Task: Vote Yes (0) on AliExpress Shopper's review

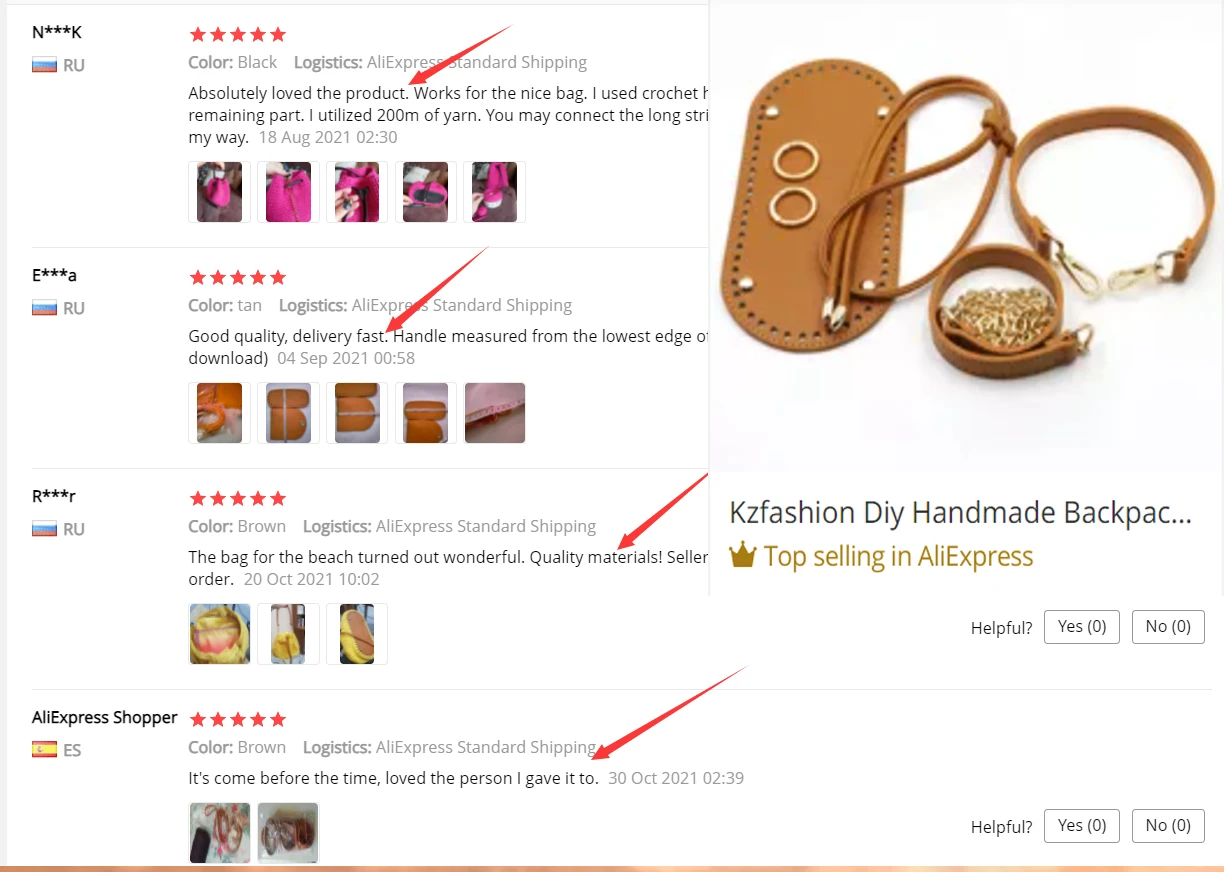Action: point(1082,826)
